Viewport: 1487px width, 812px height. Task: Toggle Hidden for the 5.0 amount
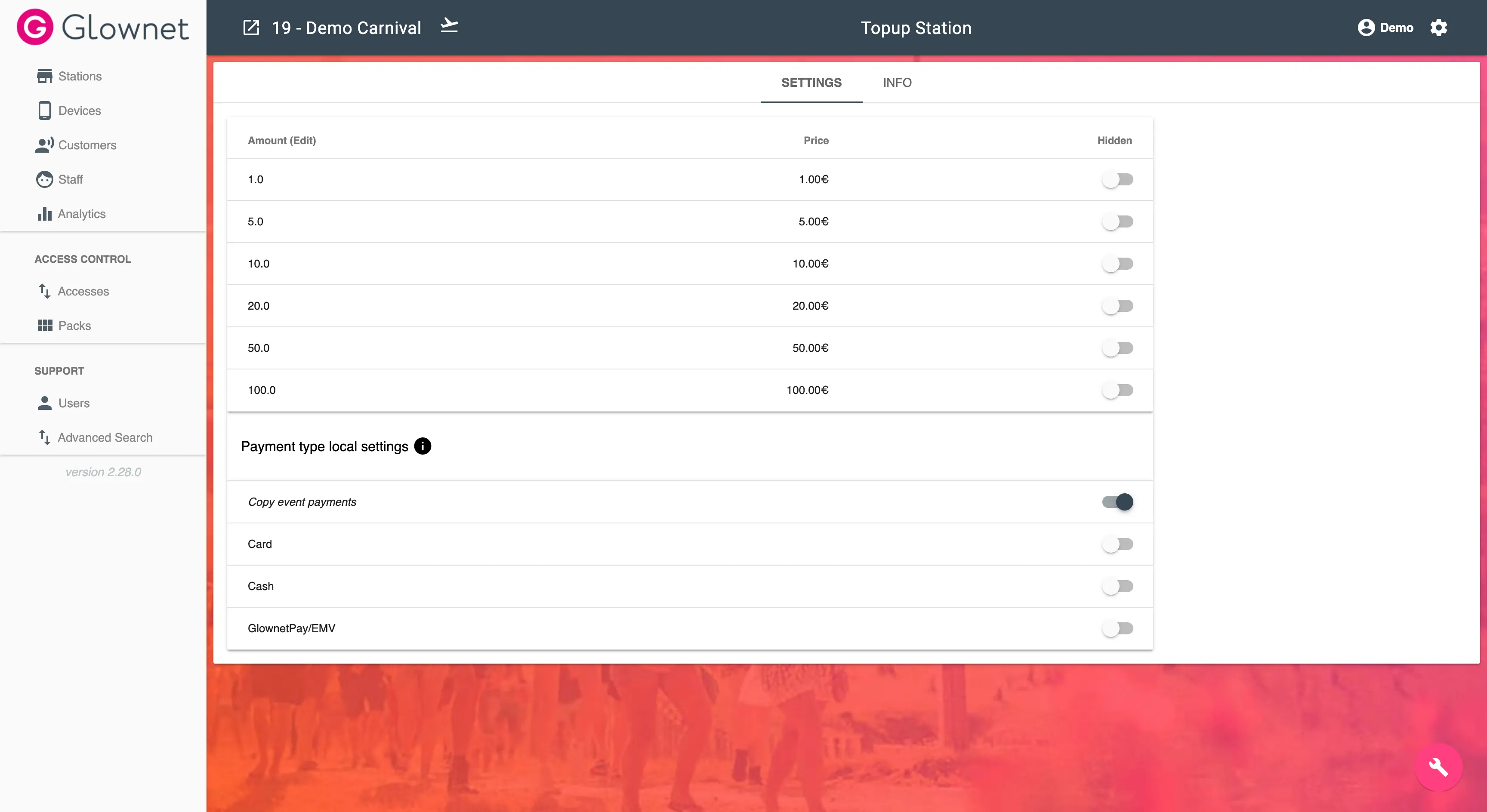pos(1117,221)
